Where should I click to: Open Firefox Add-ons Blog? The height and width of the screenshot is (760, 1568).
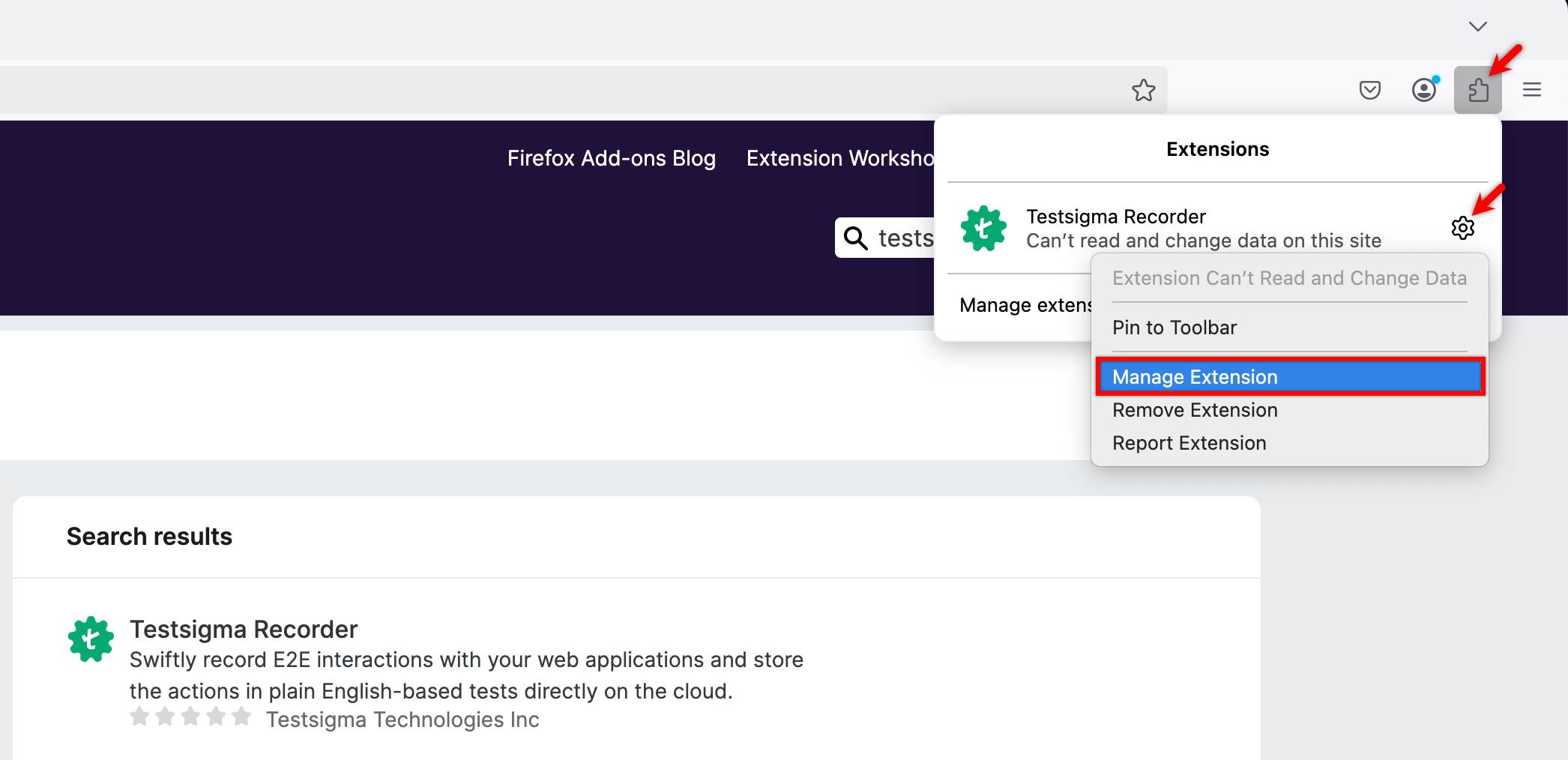612,158
